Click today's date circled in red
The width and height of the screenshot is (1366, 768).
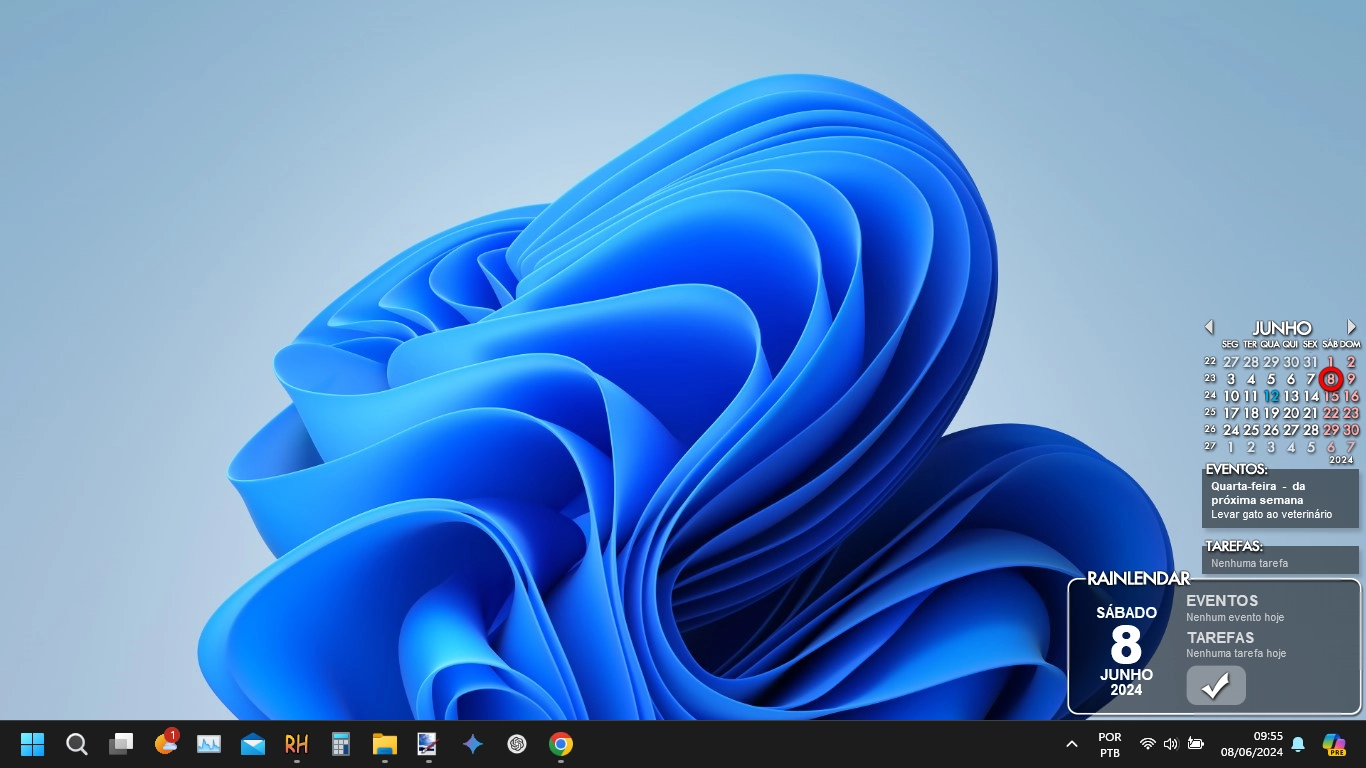click(x=1330, y=379)
